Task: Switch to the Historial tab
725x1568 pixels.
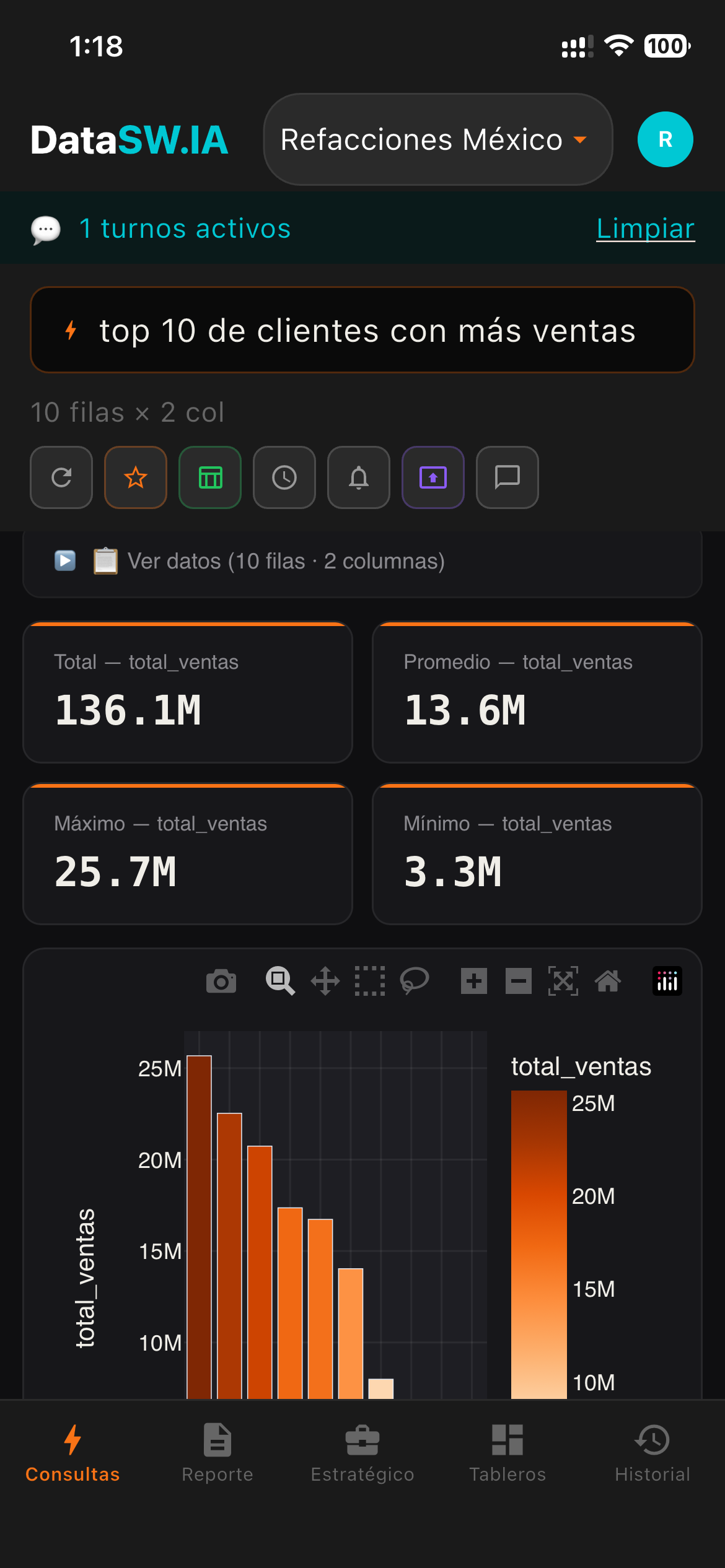Action: pos(652,1453)
